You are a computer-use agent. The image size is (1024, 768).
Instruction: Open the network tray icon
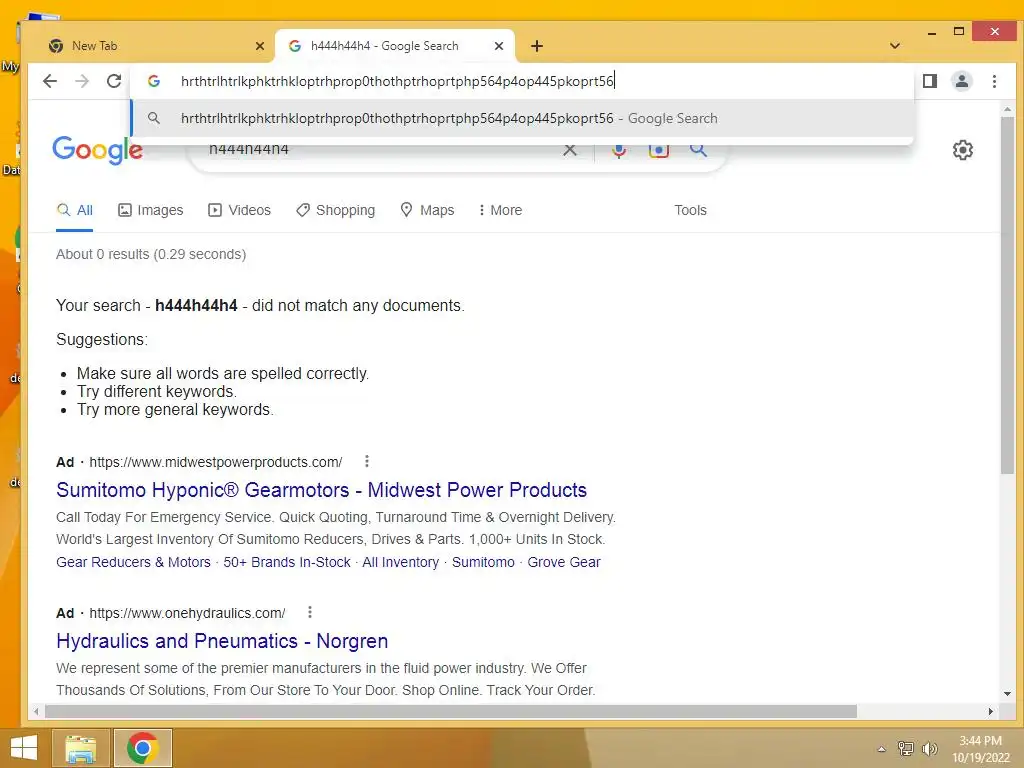tap(905, 748)
